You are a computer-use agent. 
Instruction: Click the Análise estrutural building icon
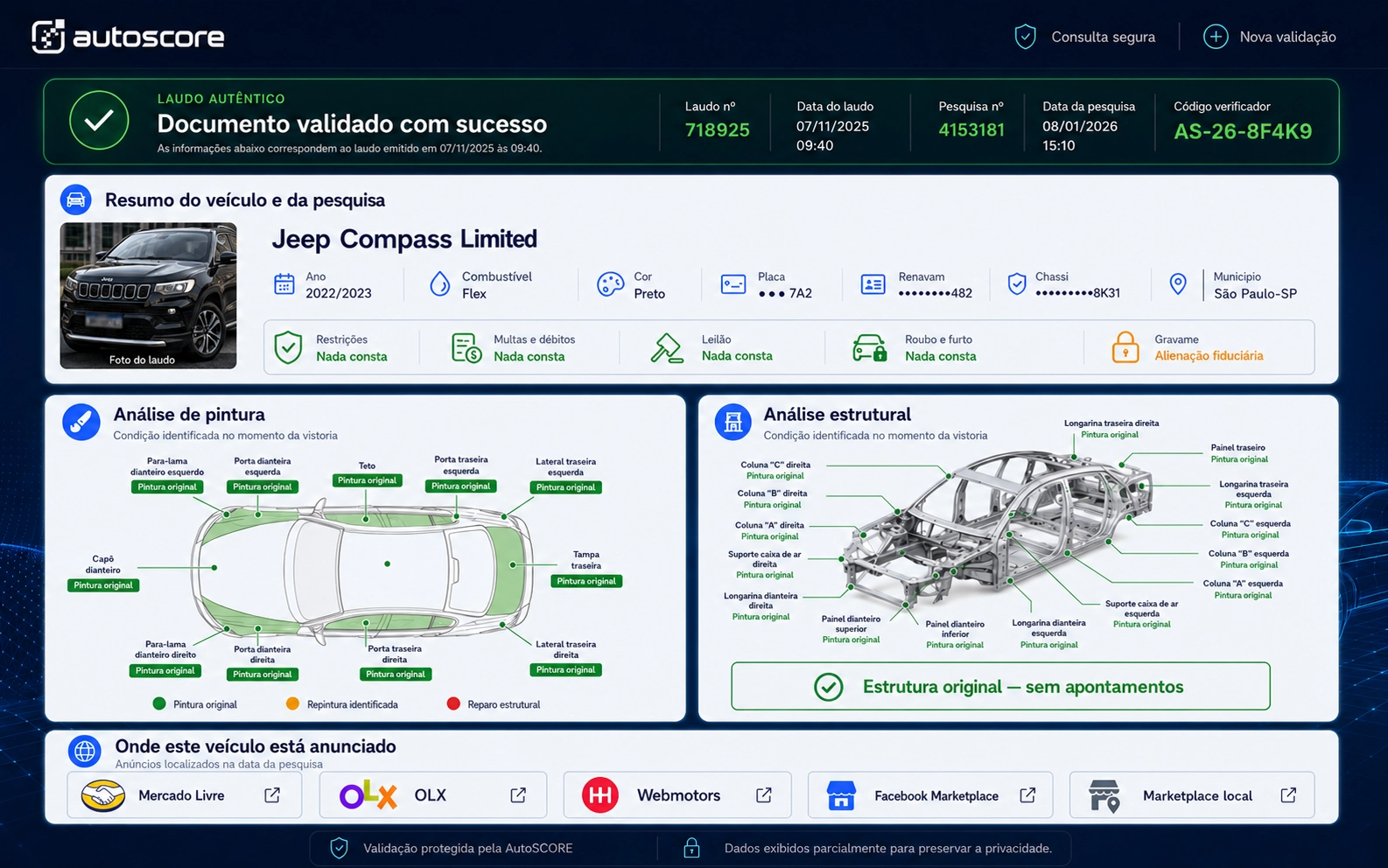tap(733, 422)
